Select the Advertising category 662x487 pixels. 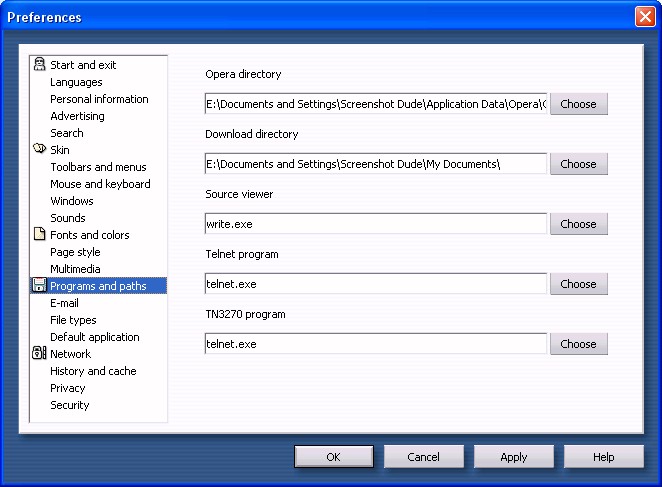(77, 116)
